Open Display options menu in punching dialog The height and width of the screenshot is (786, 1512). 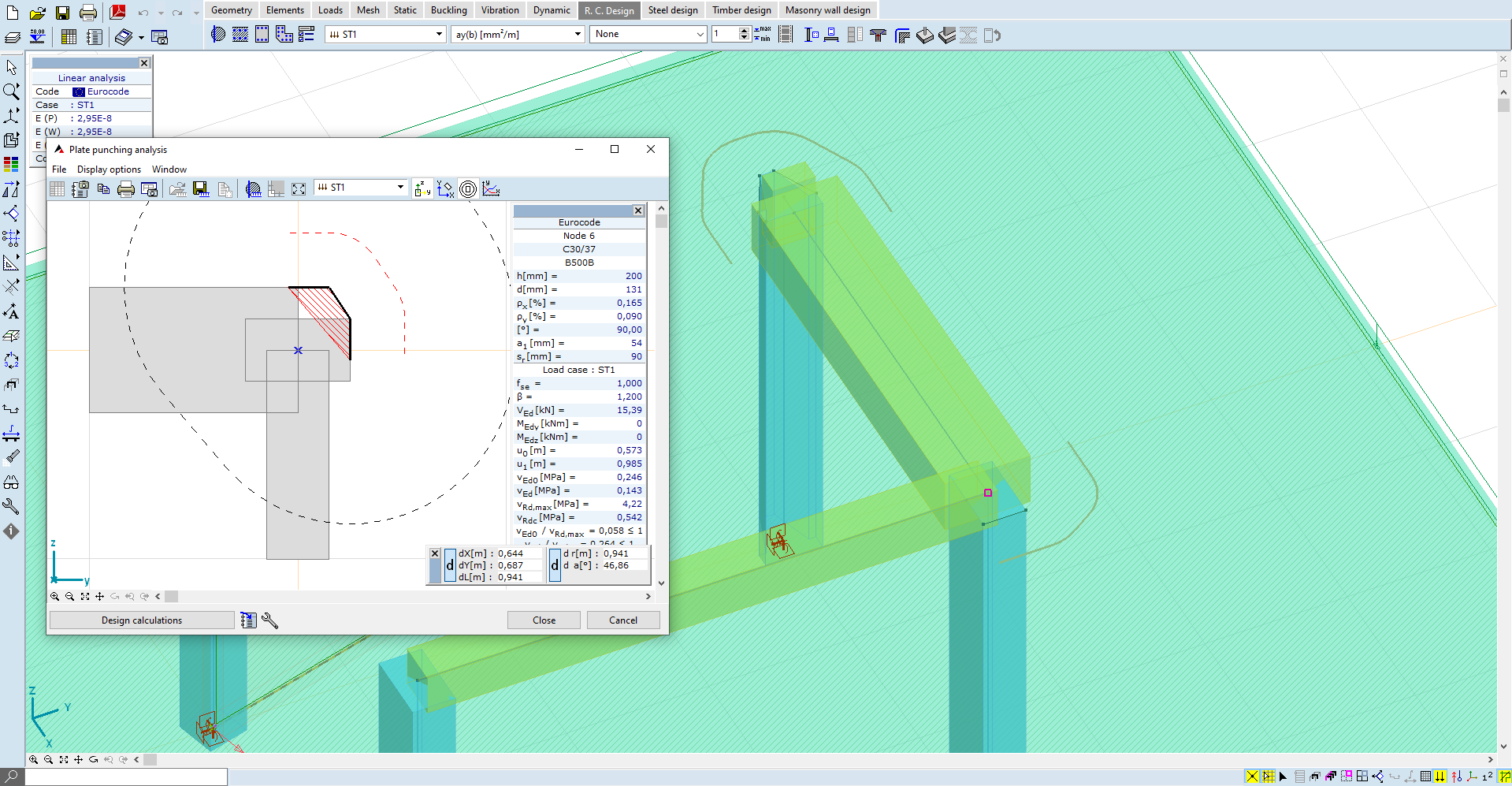tap(109, 169)
